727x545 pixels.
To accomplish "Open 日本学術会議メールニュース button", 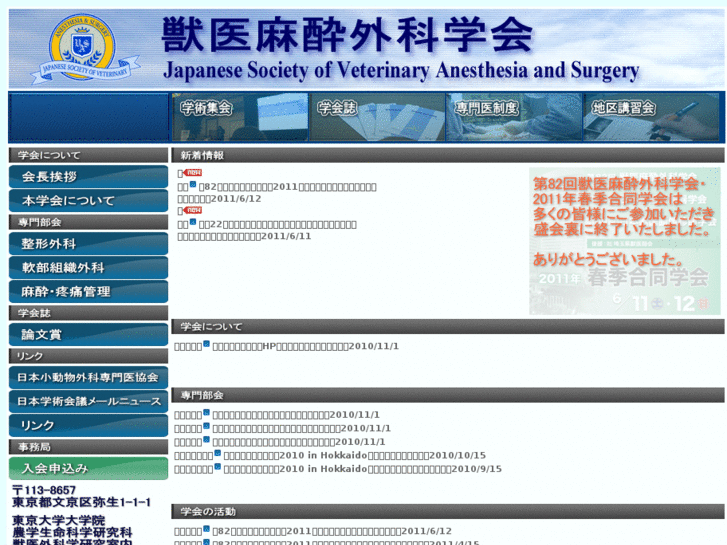I will (x=88, y=402).
